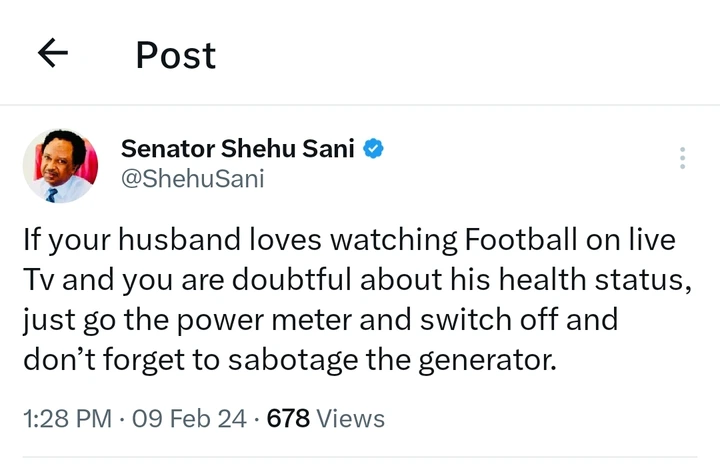Click the phrase power meter in the post
Viewport: 720px width, 464px height.
point(264,320)
